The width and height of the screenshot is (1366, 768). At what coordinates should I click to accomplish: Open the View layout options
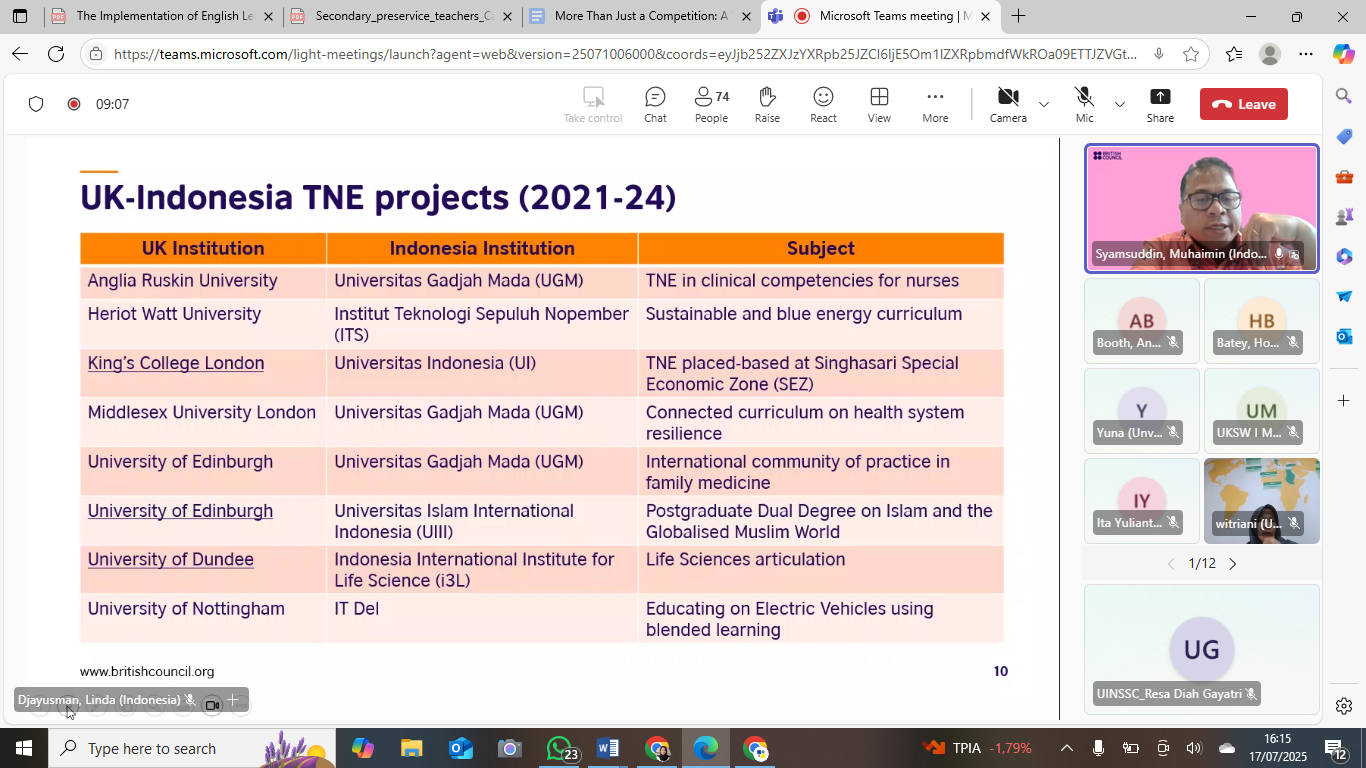click(x=879, y=105)
